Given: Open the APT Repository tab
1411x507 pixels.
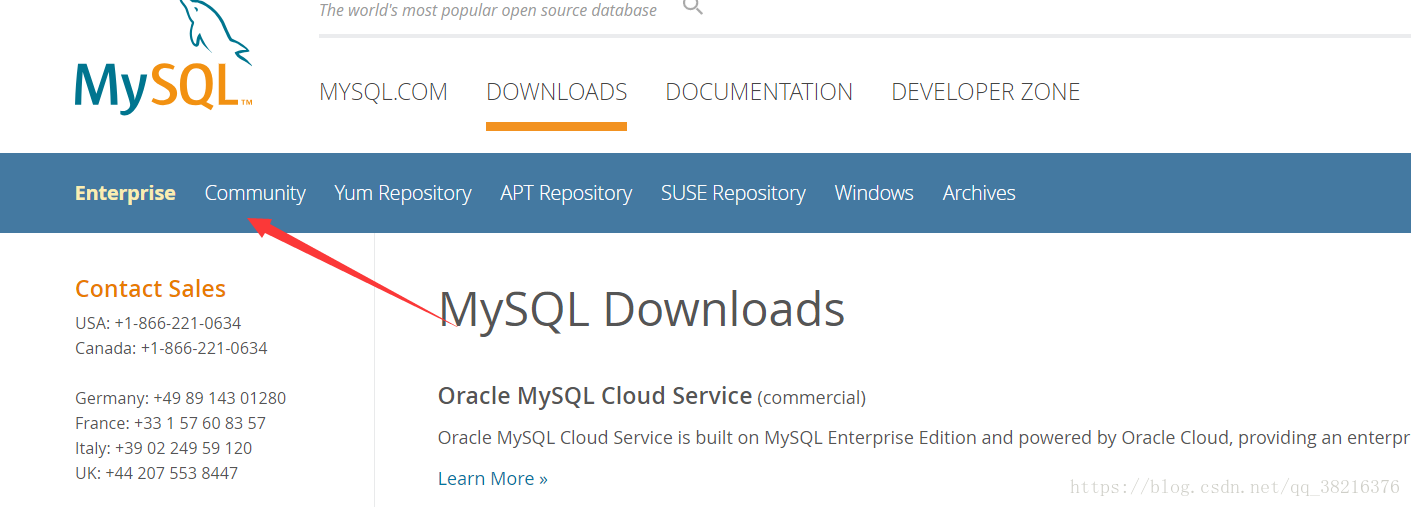Looking at the screenshot, I should (566, 193).
